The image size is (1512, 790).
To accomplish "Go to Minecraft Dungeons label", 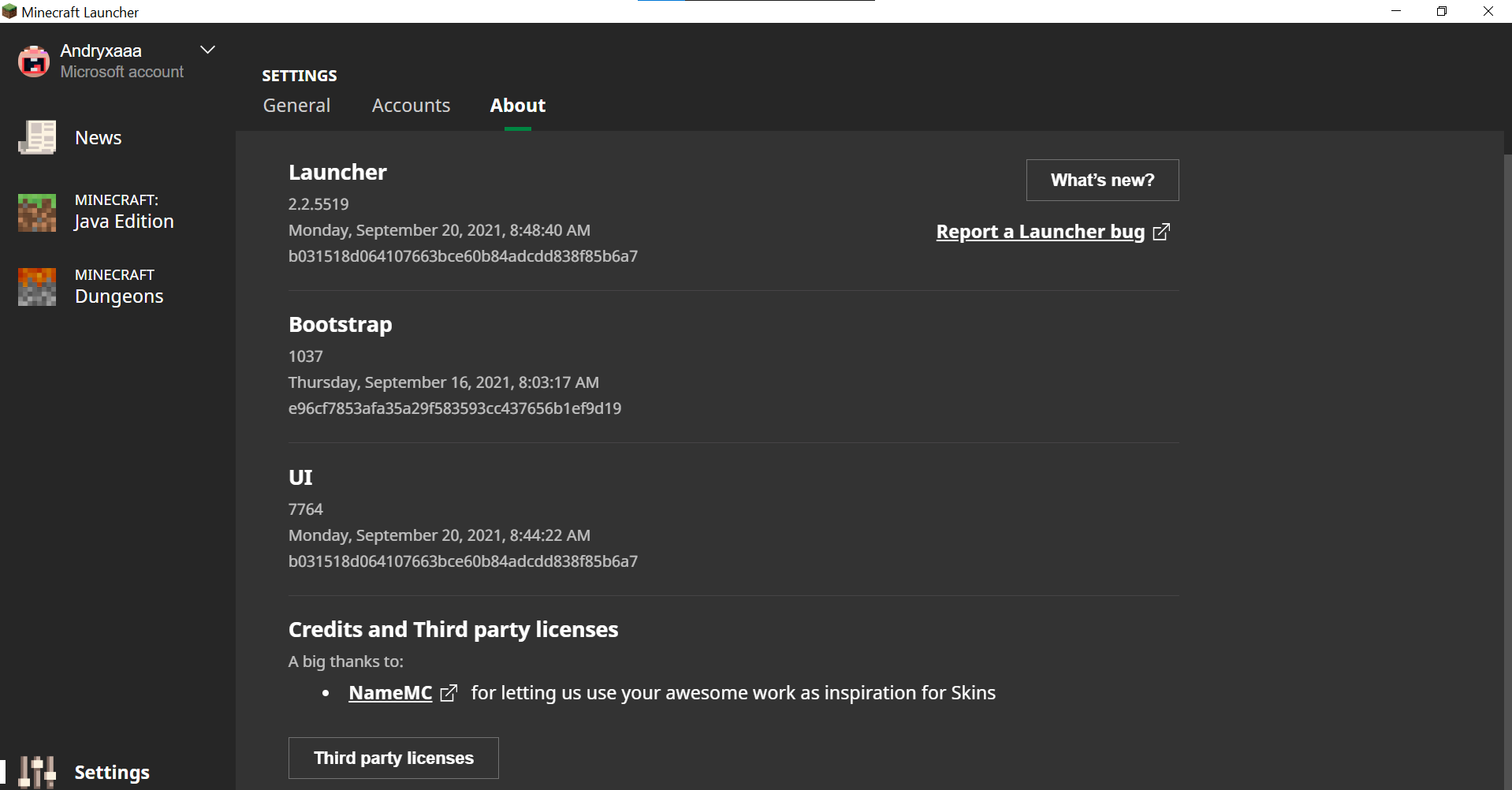I will pos(119,286).
